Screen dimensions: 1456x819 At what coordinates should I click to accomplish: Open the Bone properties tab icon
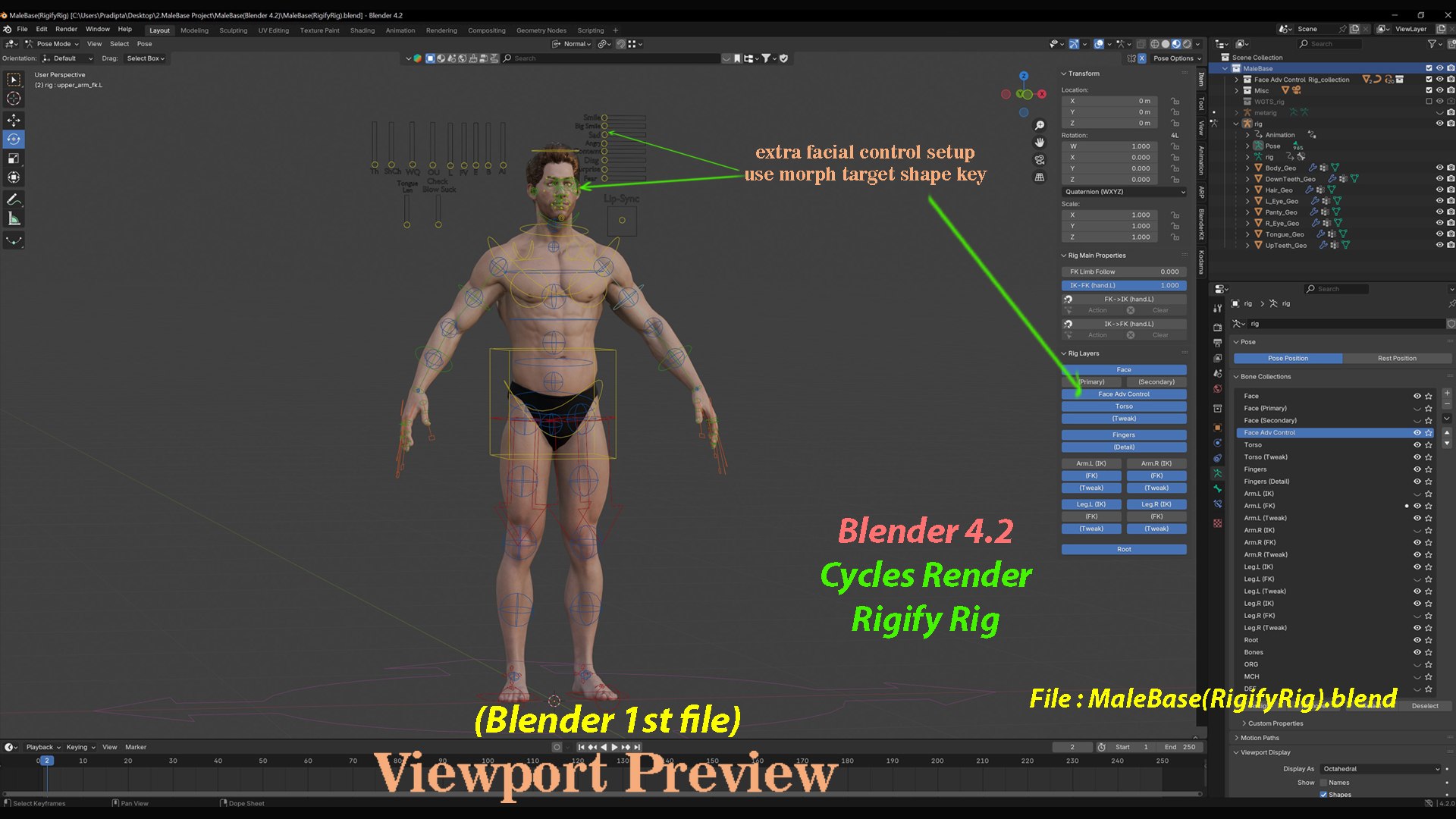(1217, 489)
